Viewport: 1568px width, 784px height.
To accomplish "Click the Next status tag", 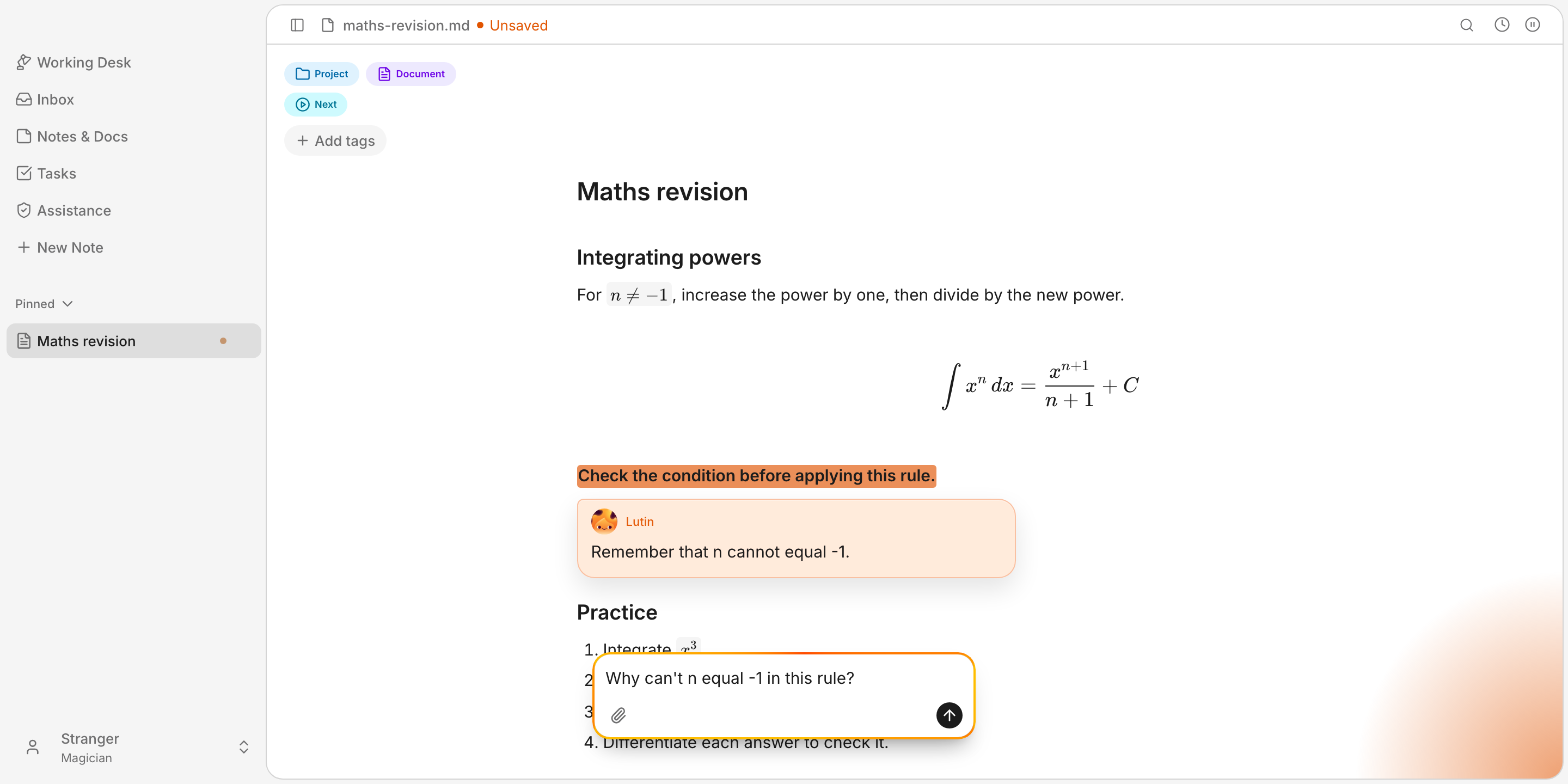I will (316, 104).
